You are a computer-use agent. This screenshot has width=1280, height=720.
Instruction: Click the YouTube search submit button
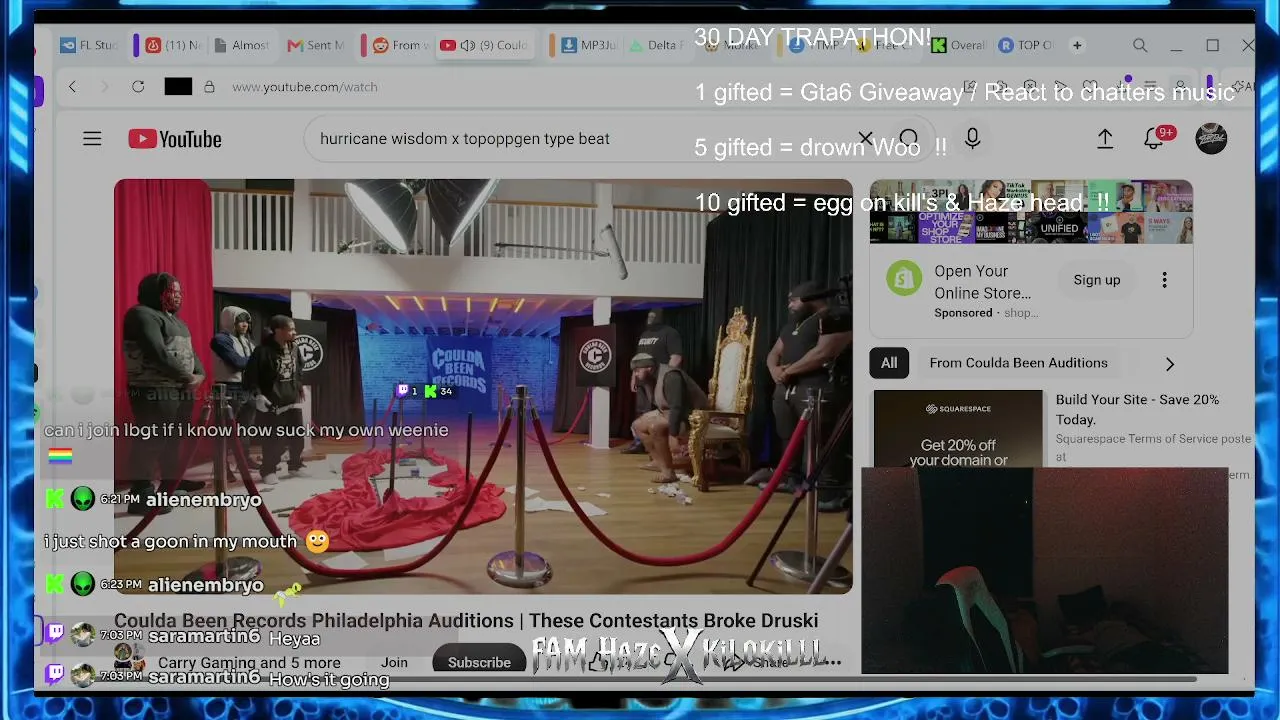(908, 139)
